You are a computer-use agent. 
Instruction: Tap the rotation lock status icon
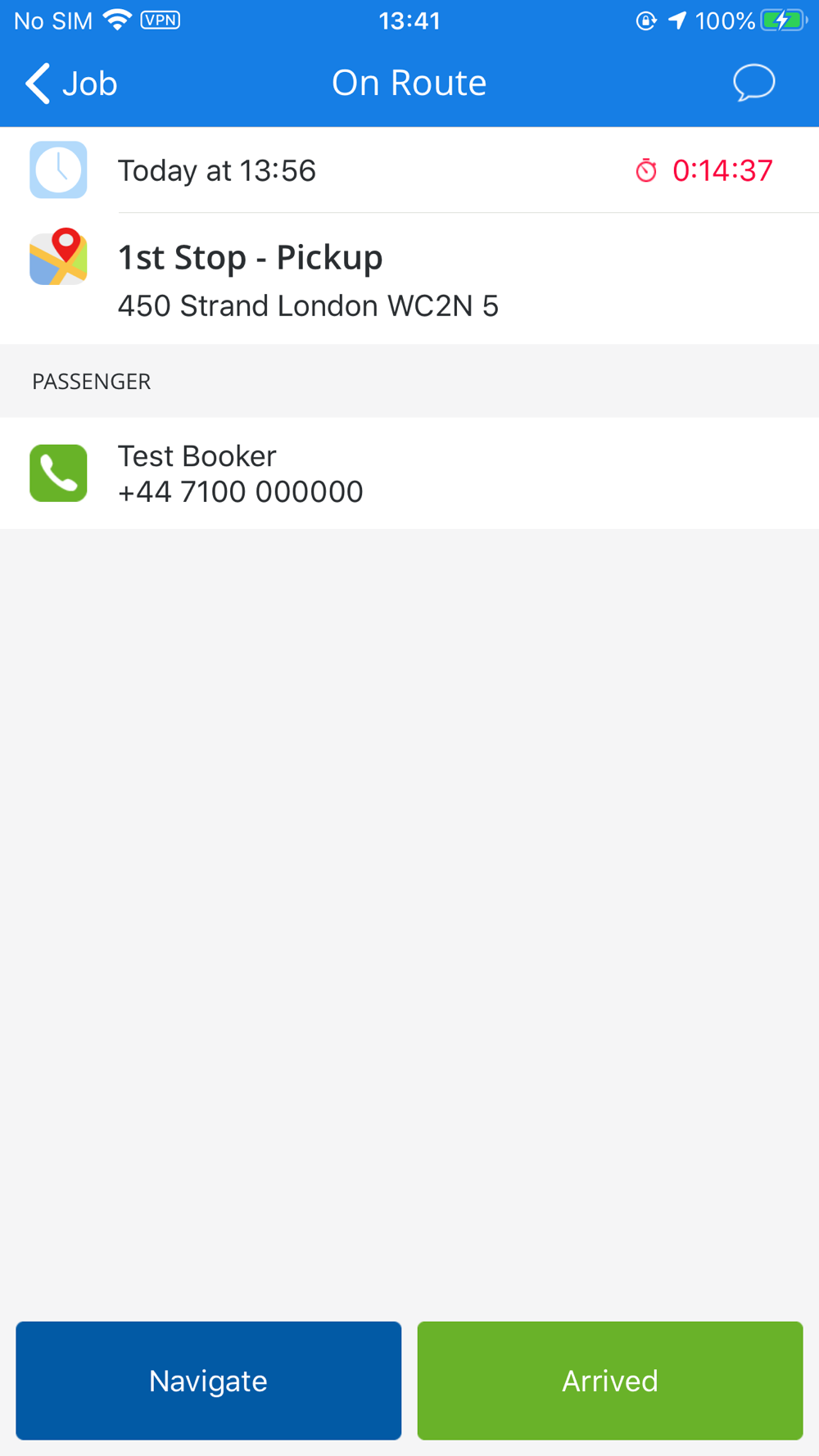(646, 20)
